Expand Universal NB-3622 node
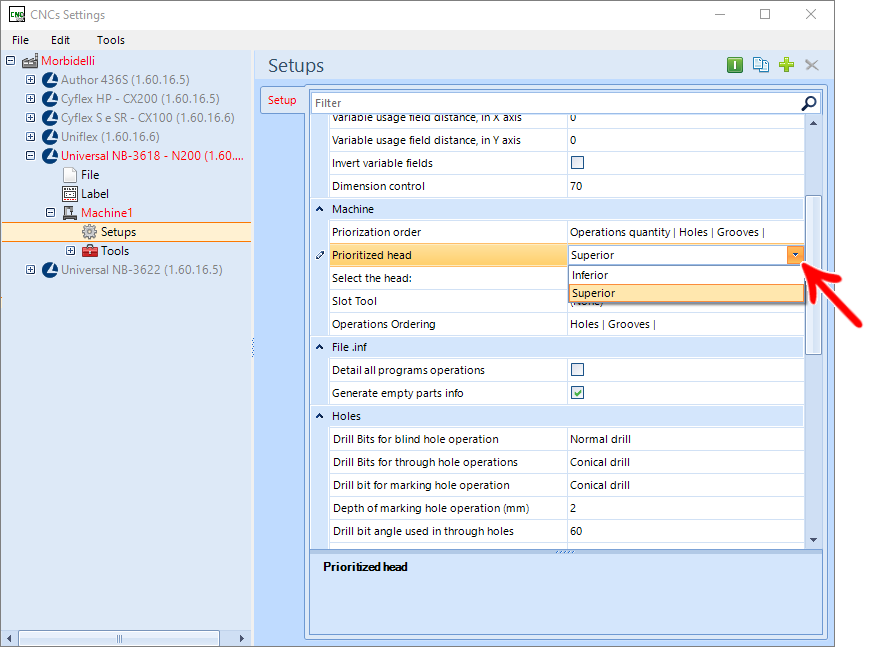 31,270
